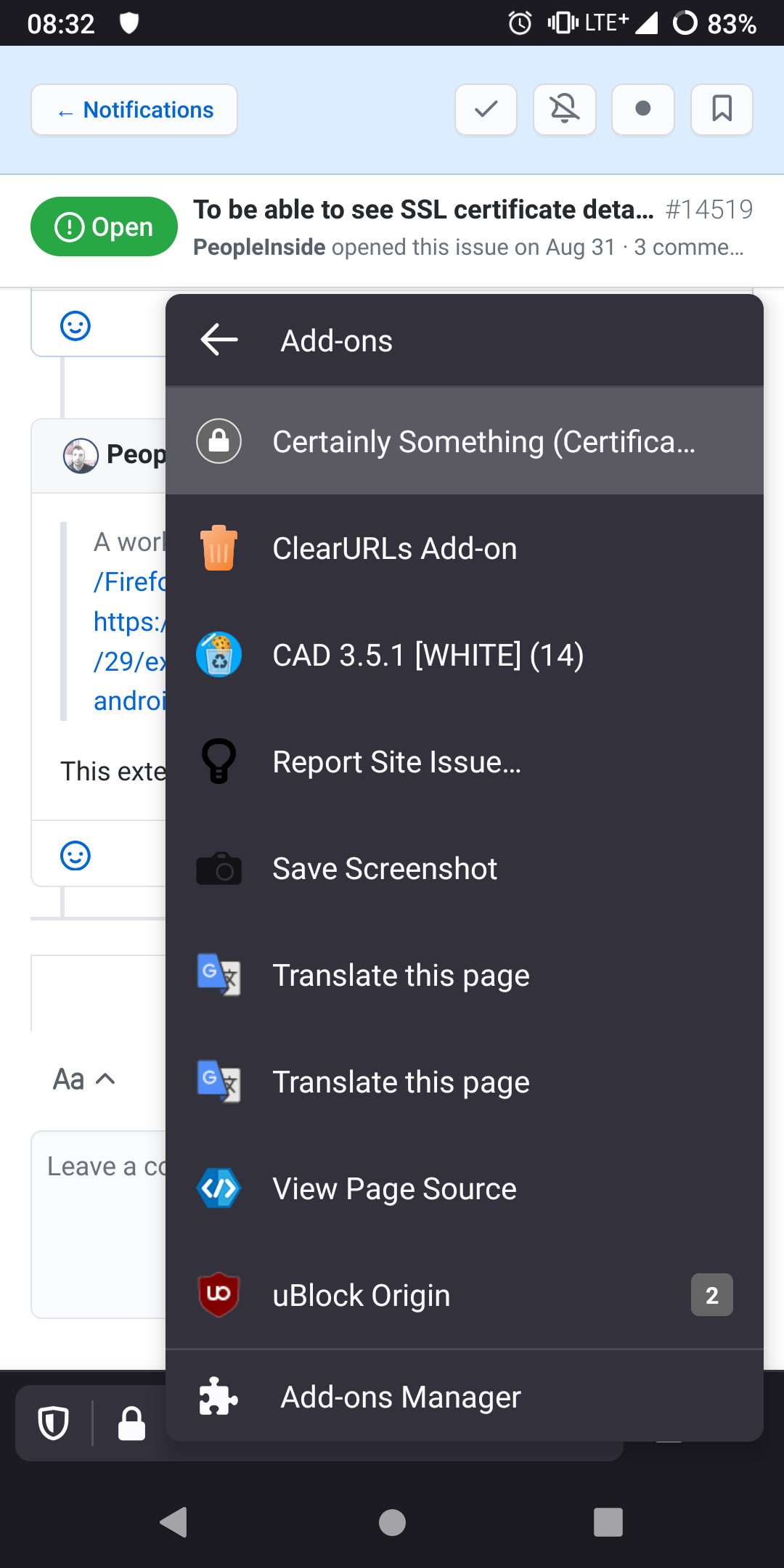The width and height of the screenshot is (784, 1568).
Task: Tap the address bar lock icon
Action: tap(131, 1423)
